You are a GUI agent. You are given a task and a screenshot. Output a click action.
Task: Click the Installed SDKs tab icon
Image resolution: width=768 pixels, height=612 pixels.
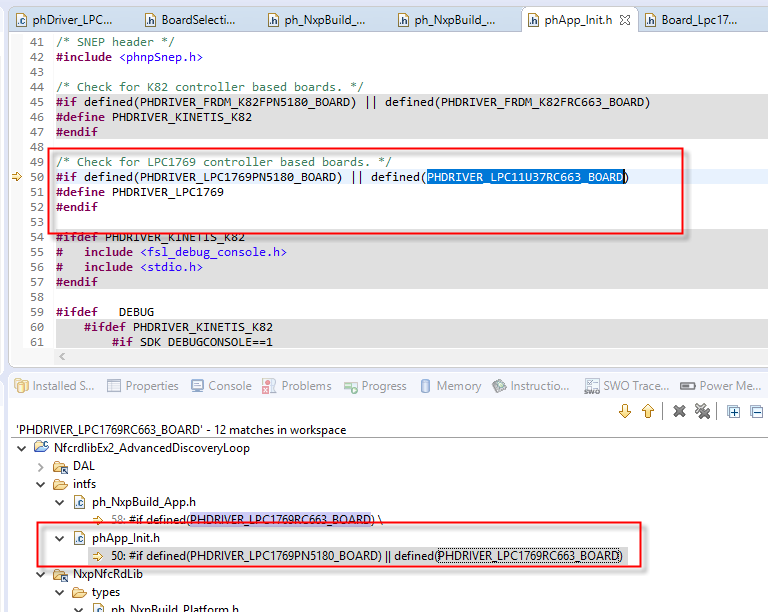pos(22,386)
